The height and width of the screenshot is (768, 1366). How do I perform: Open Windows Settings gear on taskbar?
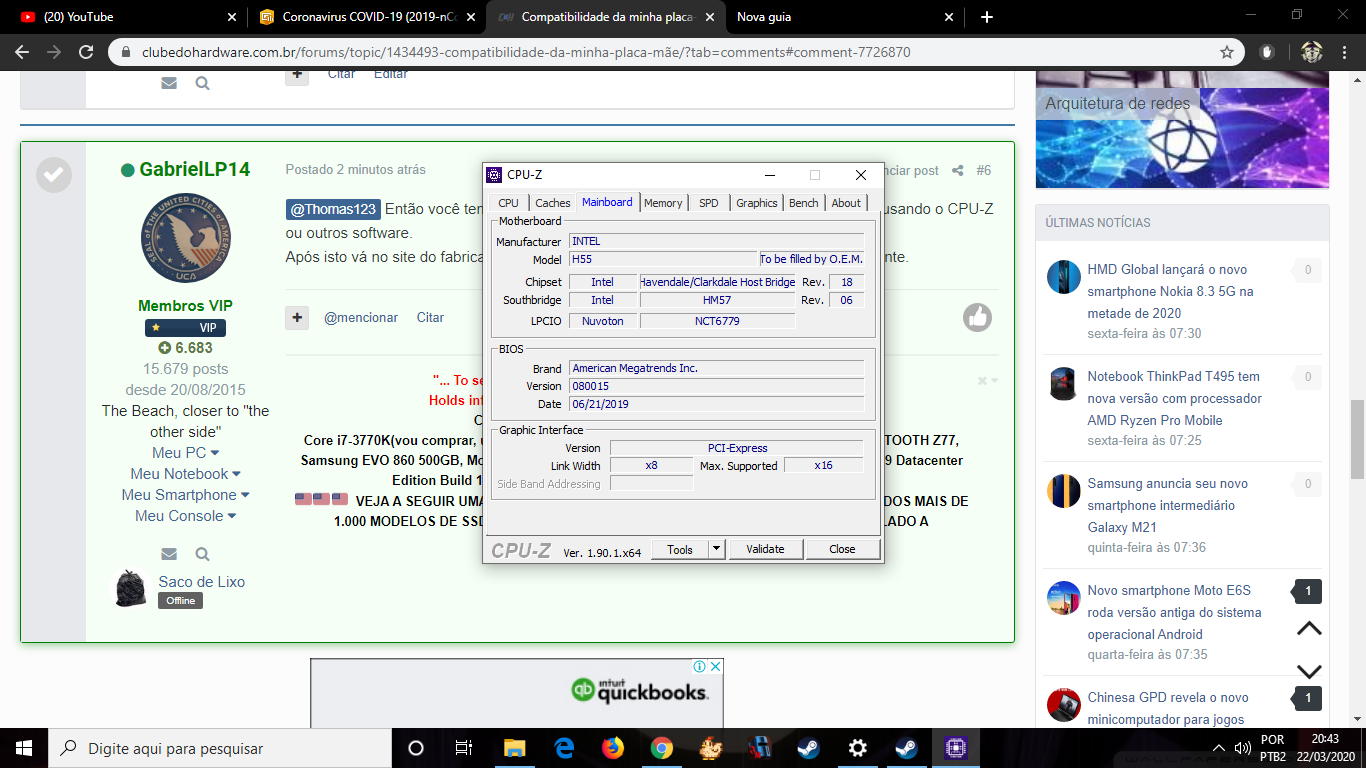857,748
